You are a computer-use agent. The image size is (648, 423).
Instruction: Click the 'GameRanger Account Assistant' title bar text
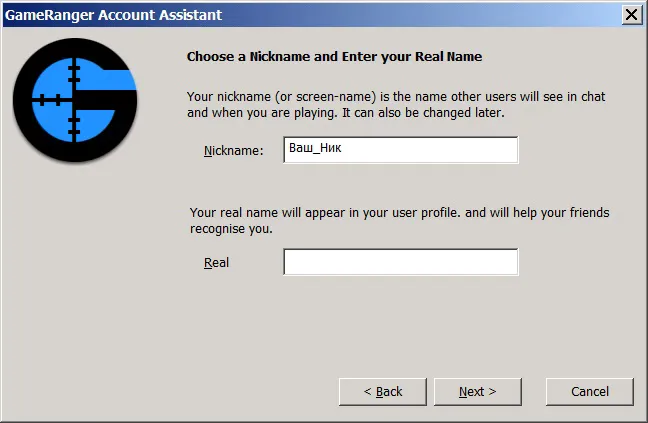[x=114, y=15]
